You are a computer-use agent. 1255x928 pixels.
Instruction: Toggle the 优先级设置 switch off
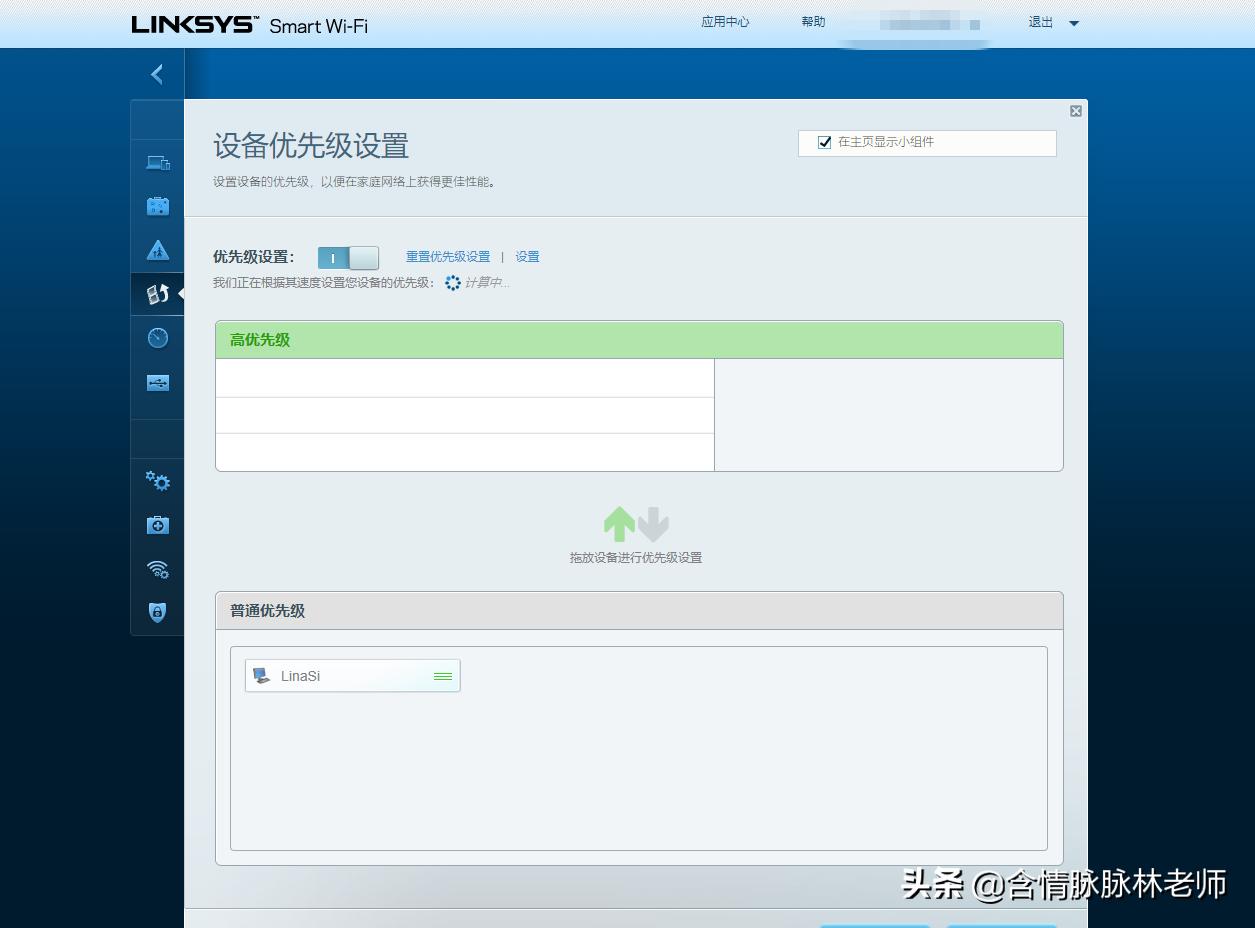pyautogui.click(x=347, y=257)
